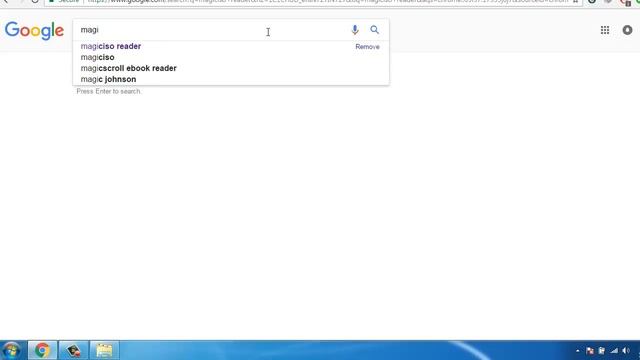Open the Windows Start menu

(11, 350)
